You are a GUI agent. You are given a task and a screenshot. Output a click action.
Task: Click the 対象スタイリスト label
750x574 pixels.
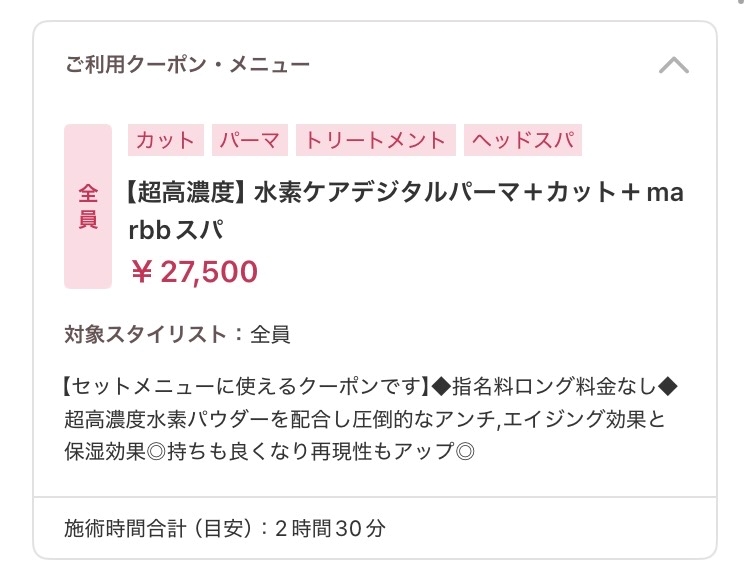pyautogui.click(x=145, y=334)
